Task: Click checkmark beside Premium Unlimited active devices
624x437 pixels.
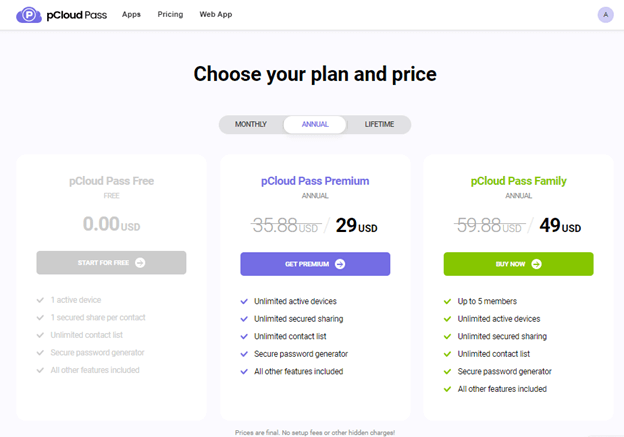Action: [x=244, y=301]
